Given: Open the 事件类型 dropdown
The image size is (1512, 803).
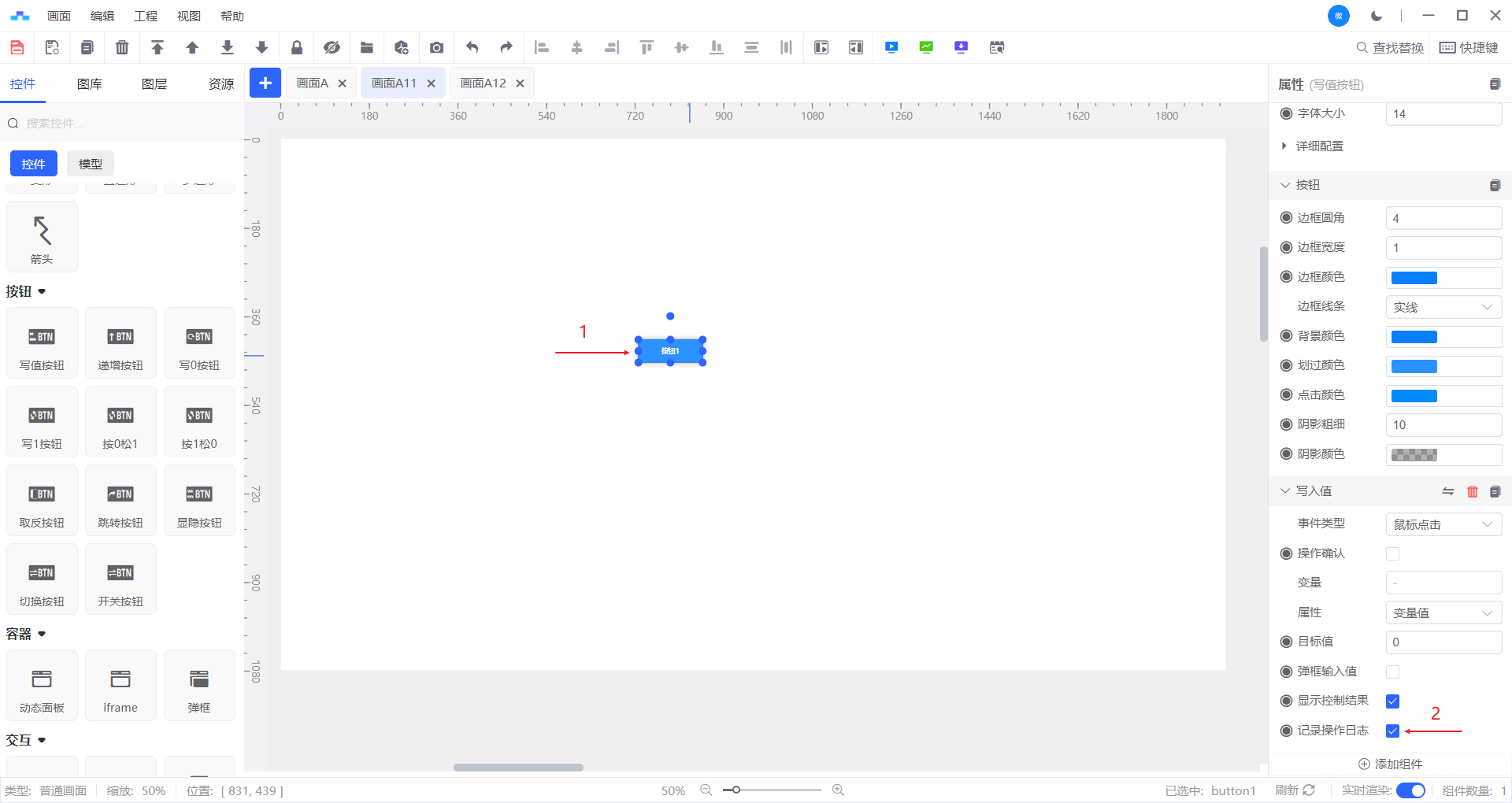Looking at the screenshot, I should click(1443, 524).
